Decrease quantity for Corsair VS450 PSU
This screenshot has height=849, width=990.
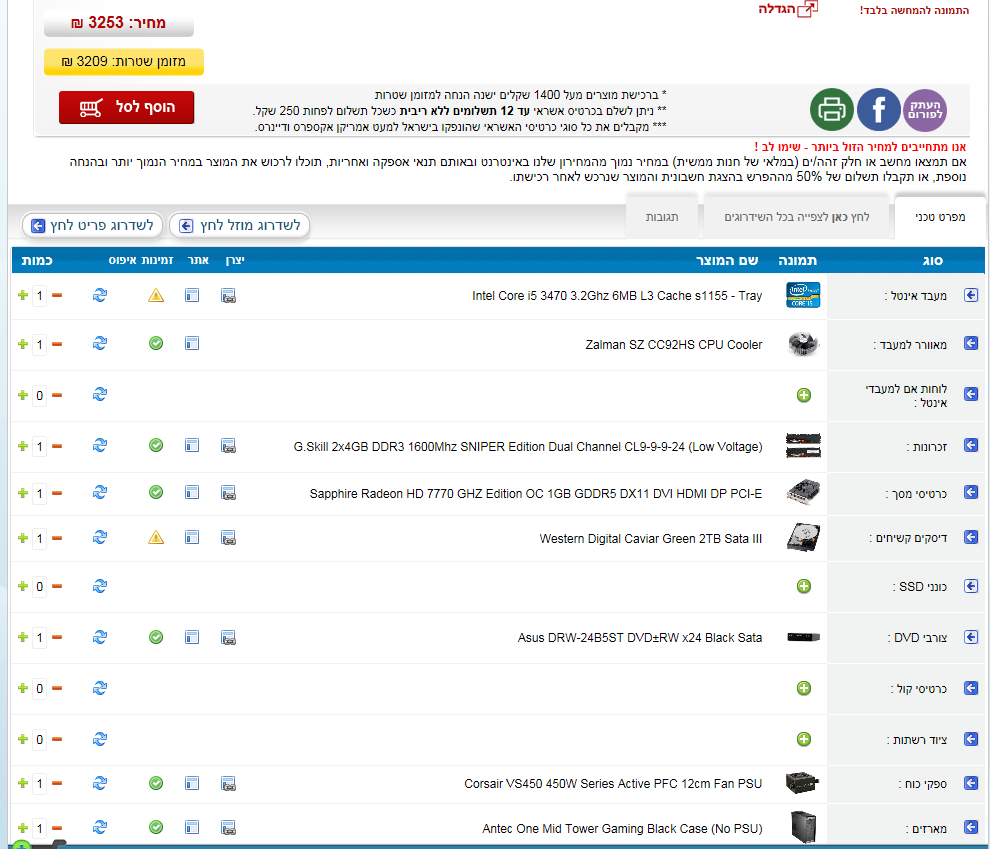tap(57, 784)
